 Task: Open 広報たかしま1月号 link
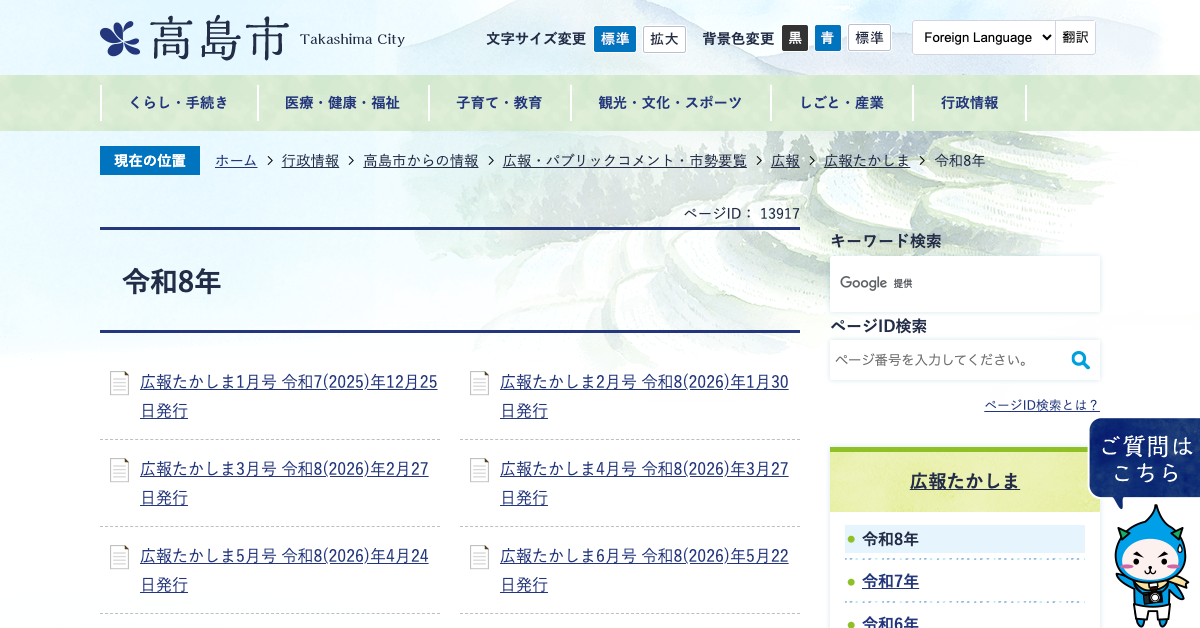(x=289, y=396)
